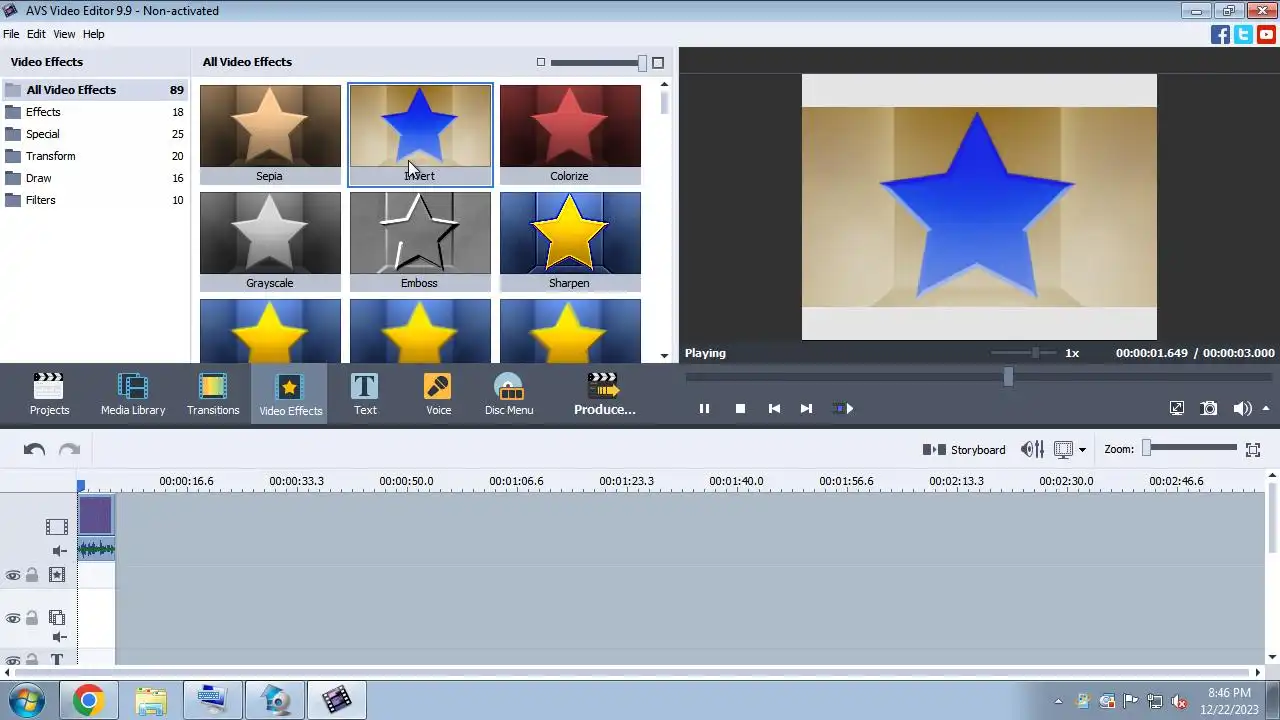Click the play clip scene icon
1280x720 pixels.
coord(843,408)
